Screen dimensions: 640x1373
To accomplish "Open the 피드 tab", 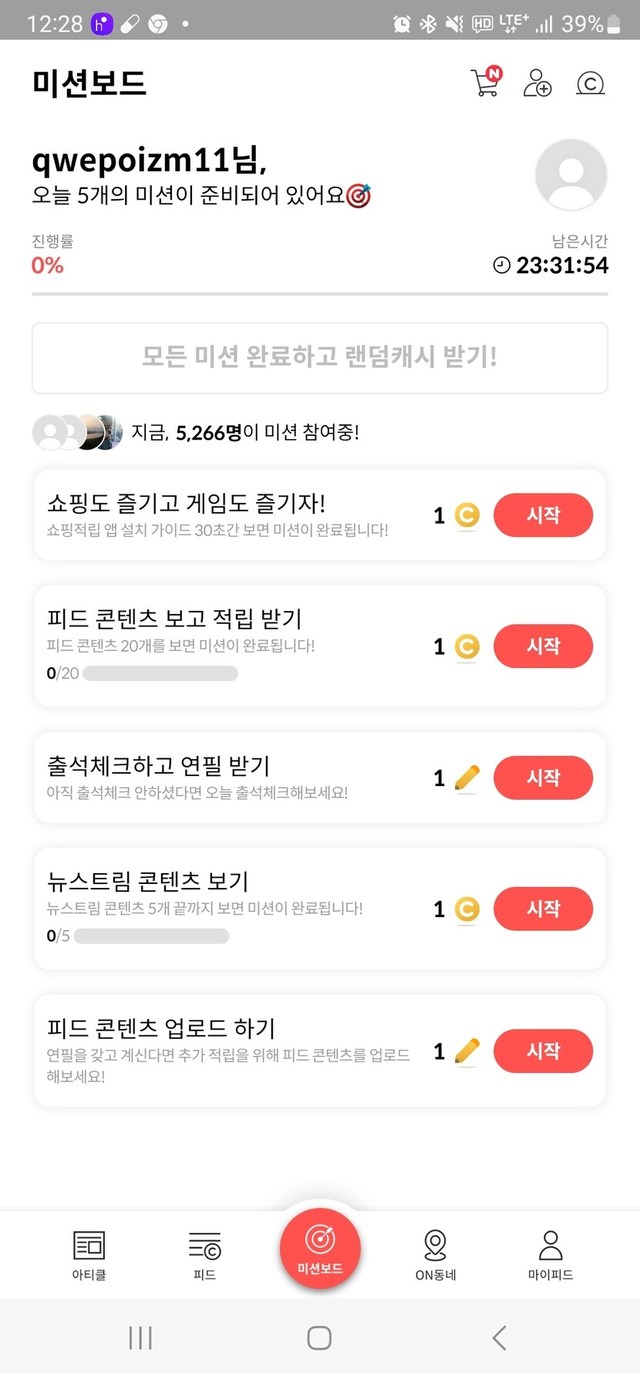I will click(204, 1255).
